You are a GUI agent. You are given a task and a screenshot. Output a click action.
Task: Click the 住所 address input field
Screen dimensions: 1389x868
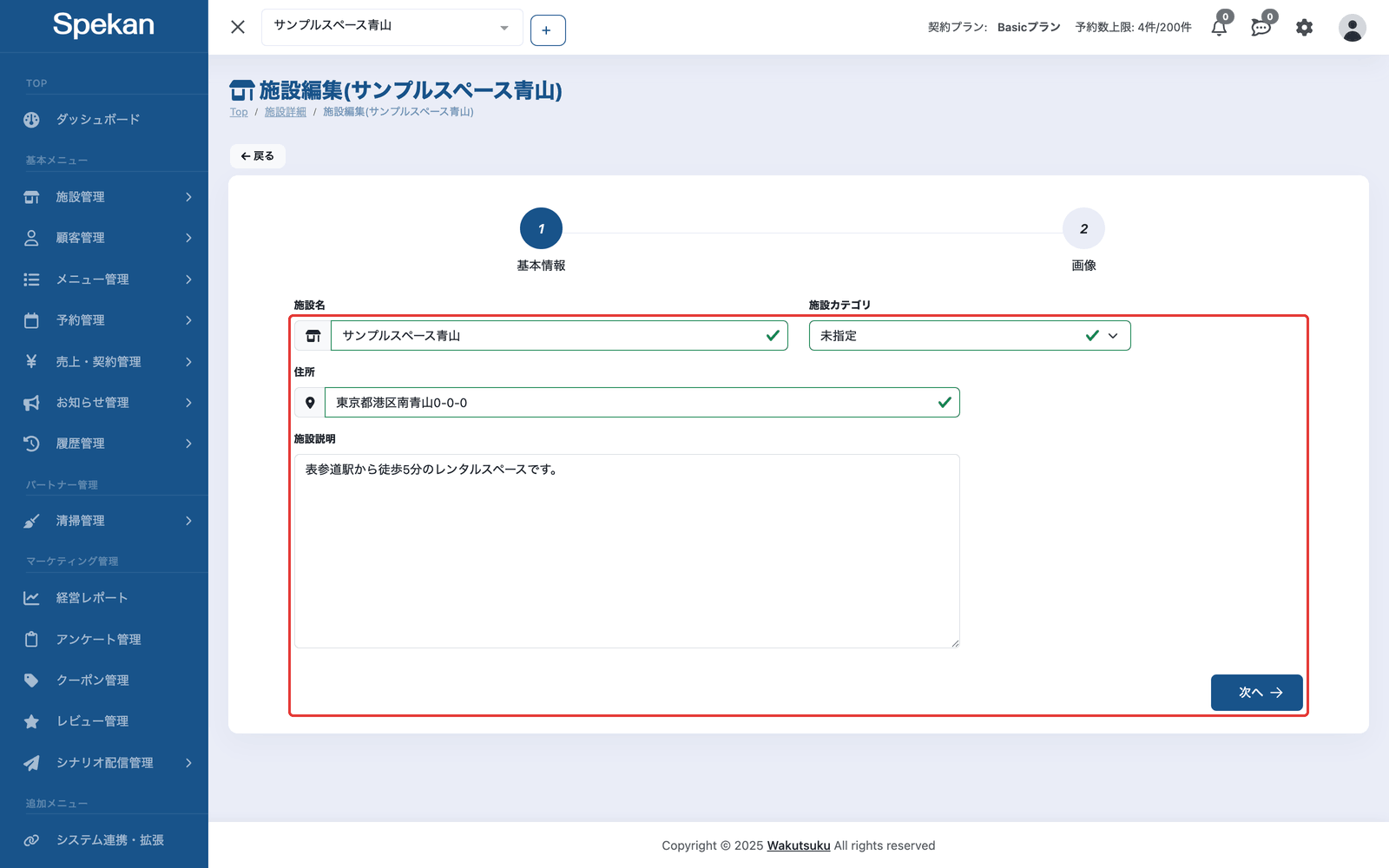(x=642, y=403)
